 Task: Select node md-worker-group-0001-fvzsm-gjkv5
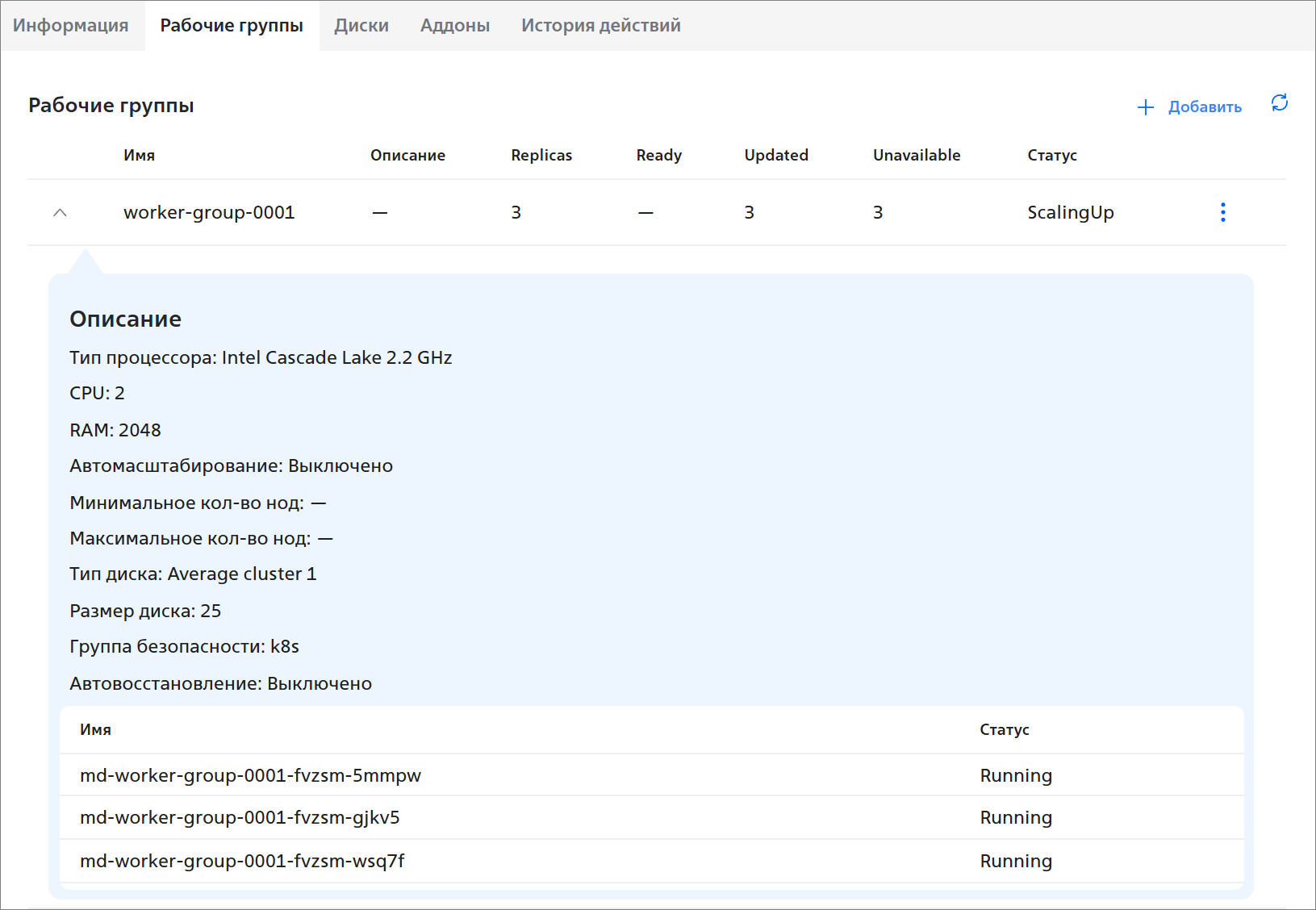240,817
